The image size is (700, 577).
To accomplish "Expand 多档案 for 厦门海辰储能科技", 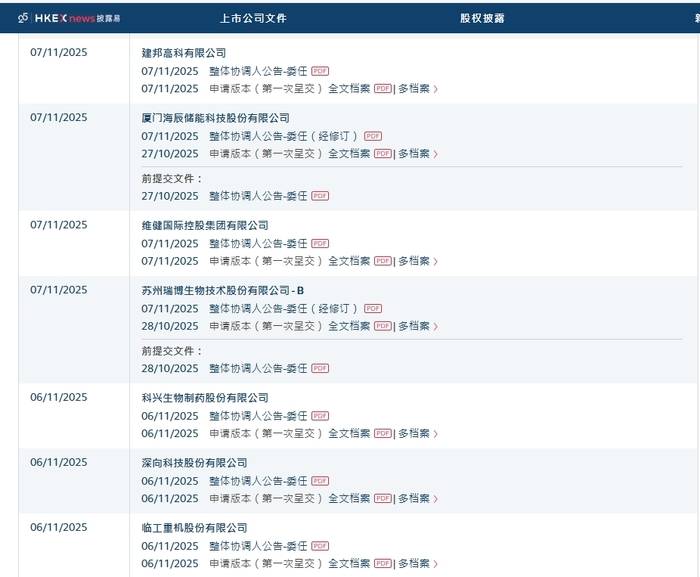I will point(417,154).
